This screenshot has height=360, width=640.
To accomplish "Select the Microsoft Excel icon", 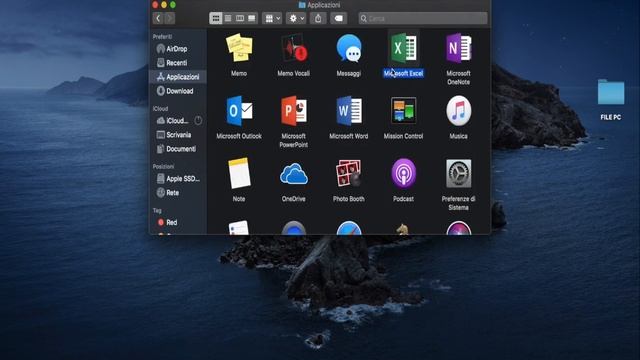I will 404,48.
